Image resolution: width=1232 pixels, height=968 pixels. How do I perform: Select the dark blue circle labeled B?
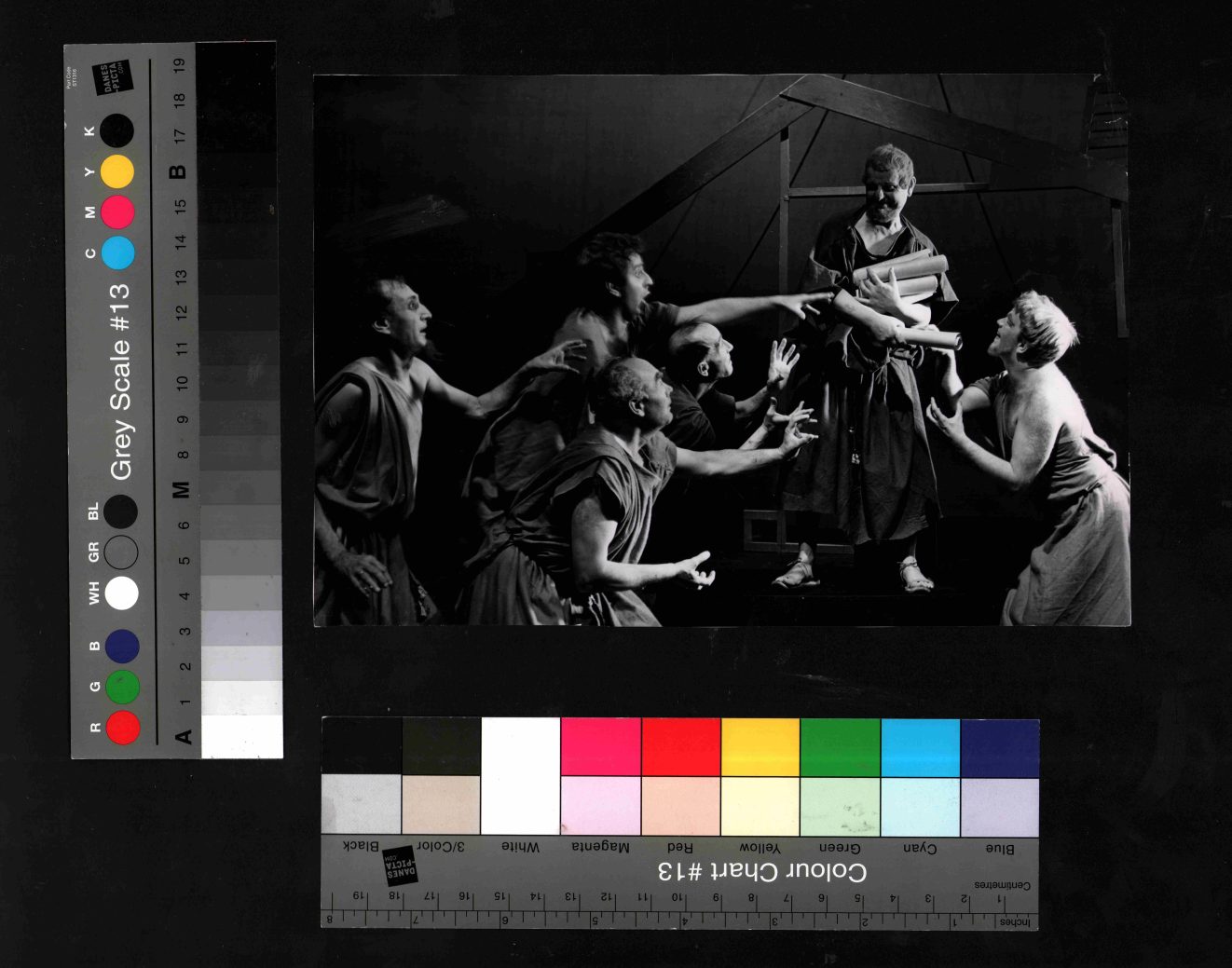122,647
